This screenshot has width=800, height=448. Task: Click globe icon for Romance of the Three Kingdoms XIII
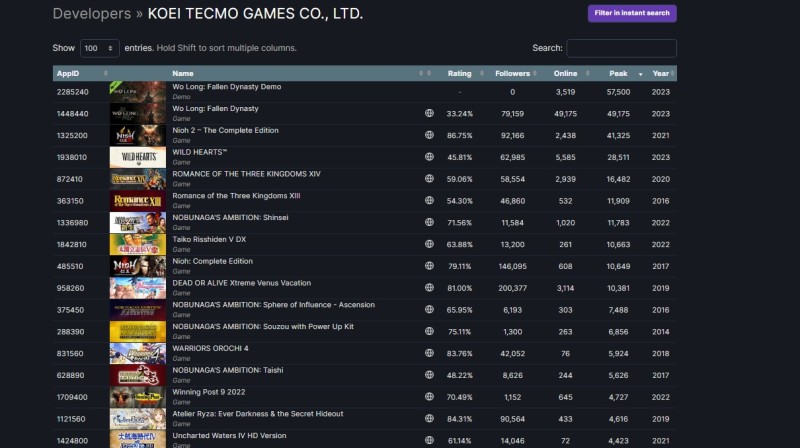point(429,201)
